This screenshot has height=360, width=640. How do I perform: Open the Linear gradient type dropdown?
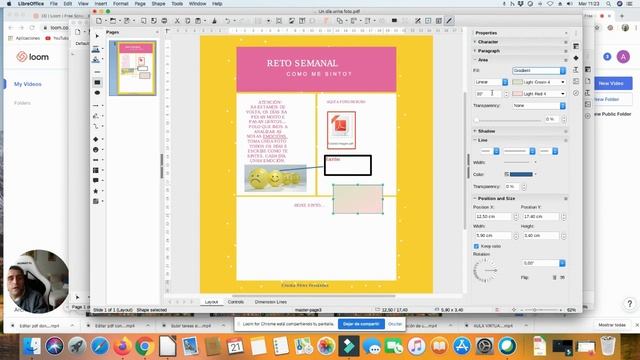tap(491, 82)
